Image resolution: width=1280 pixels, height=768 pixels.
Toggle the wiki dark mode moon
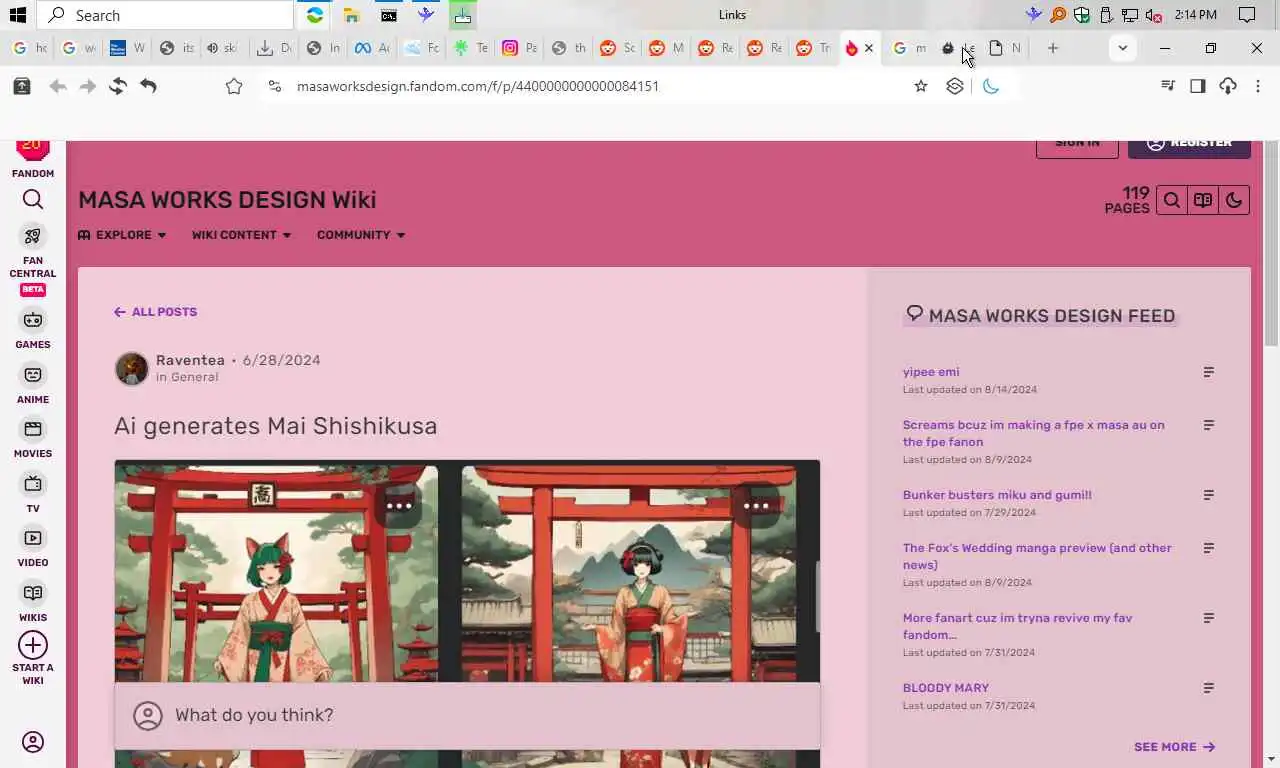[1234, 200]
